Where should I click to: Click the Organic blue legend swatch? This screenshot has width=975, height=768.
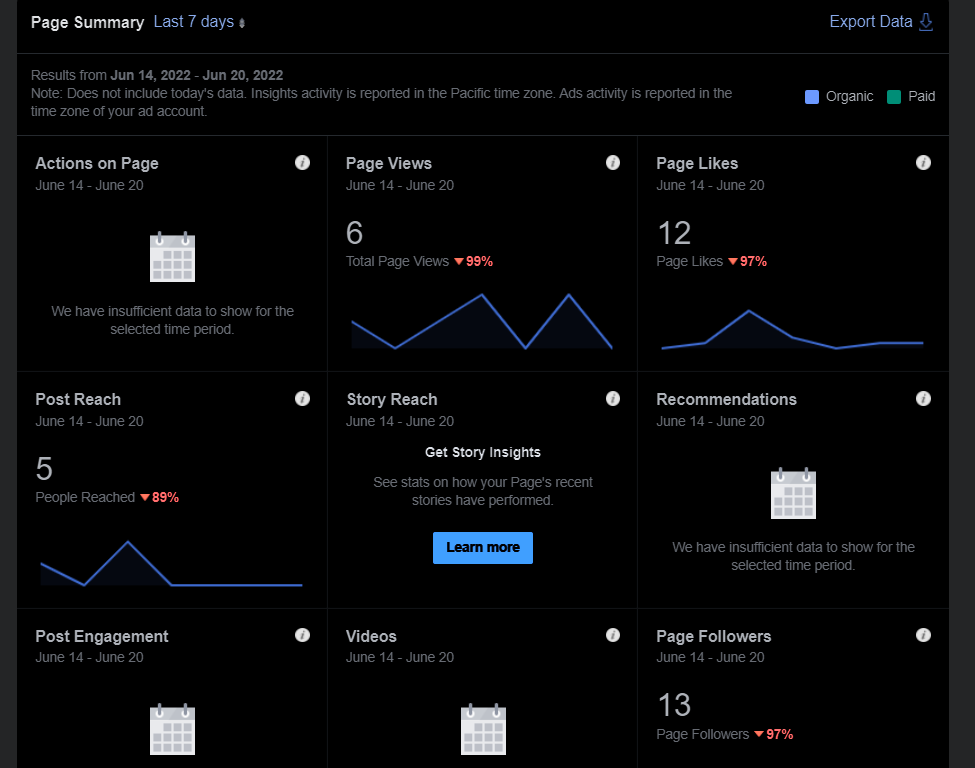click(x=811, y=96)
